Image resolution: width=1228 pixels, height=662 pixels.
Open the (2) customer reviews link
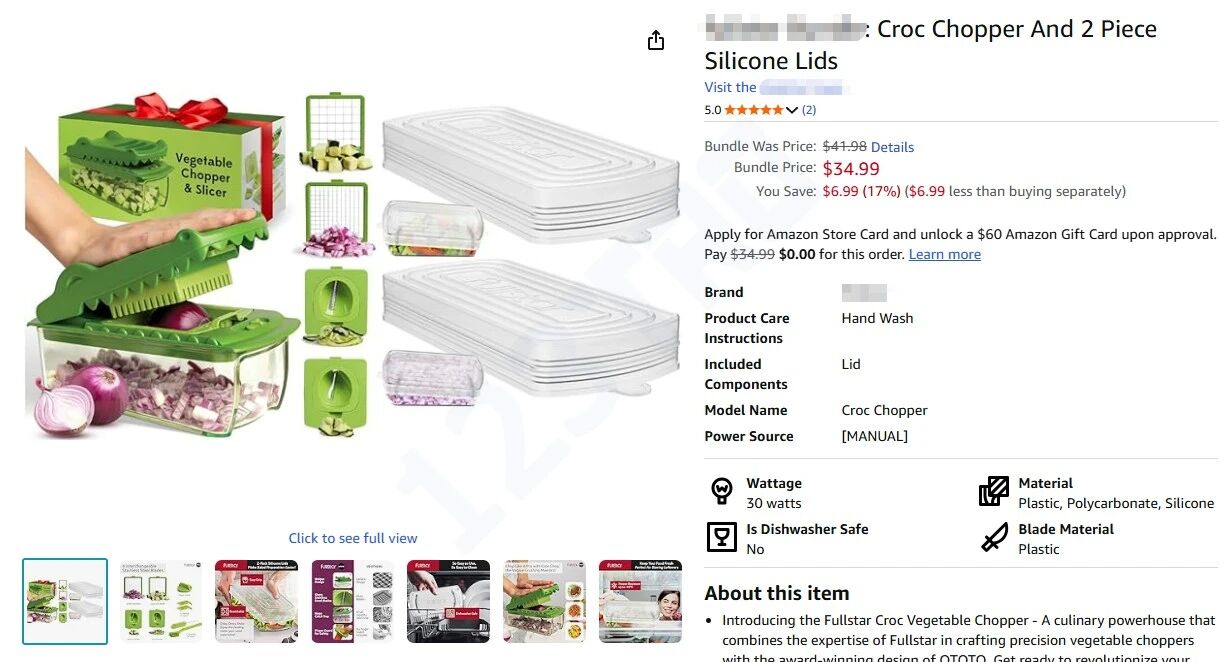[809, 110]
